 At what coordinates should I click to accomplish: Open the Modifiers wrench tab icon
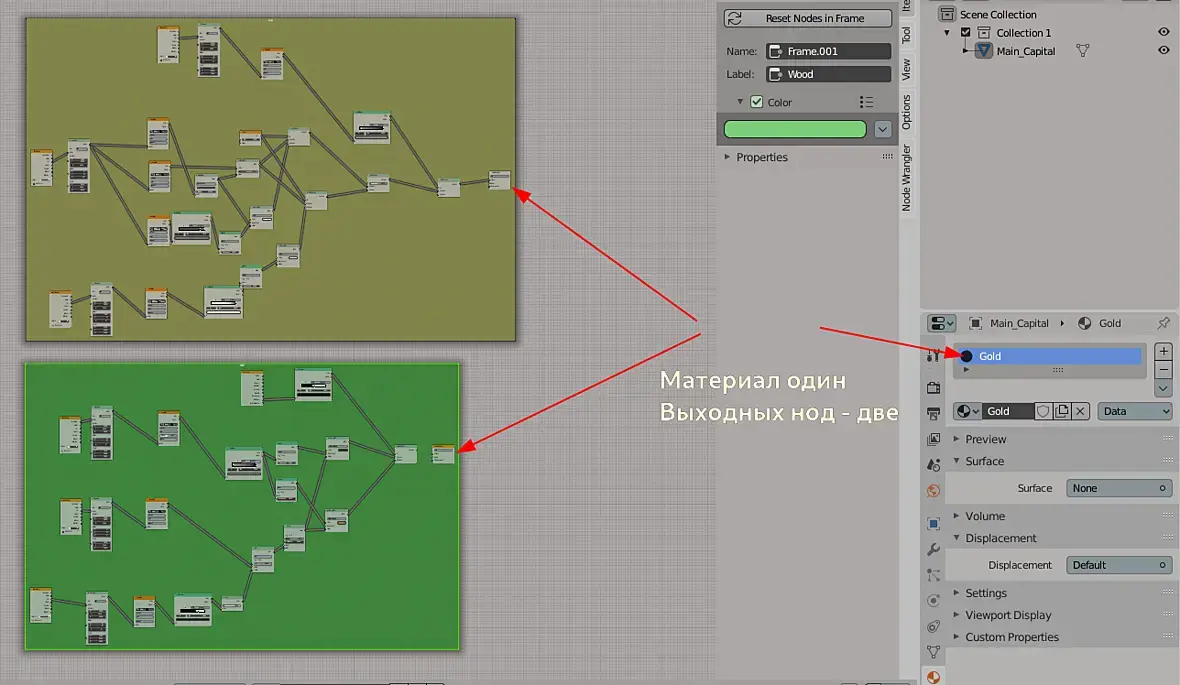(x=933, y=550)
